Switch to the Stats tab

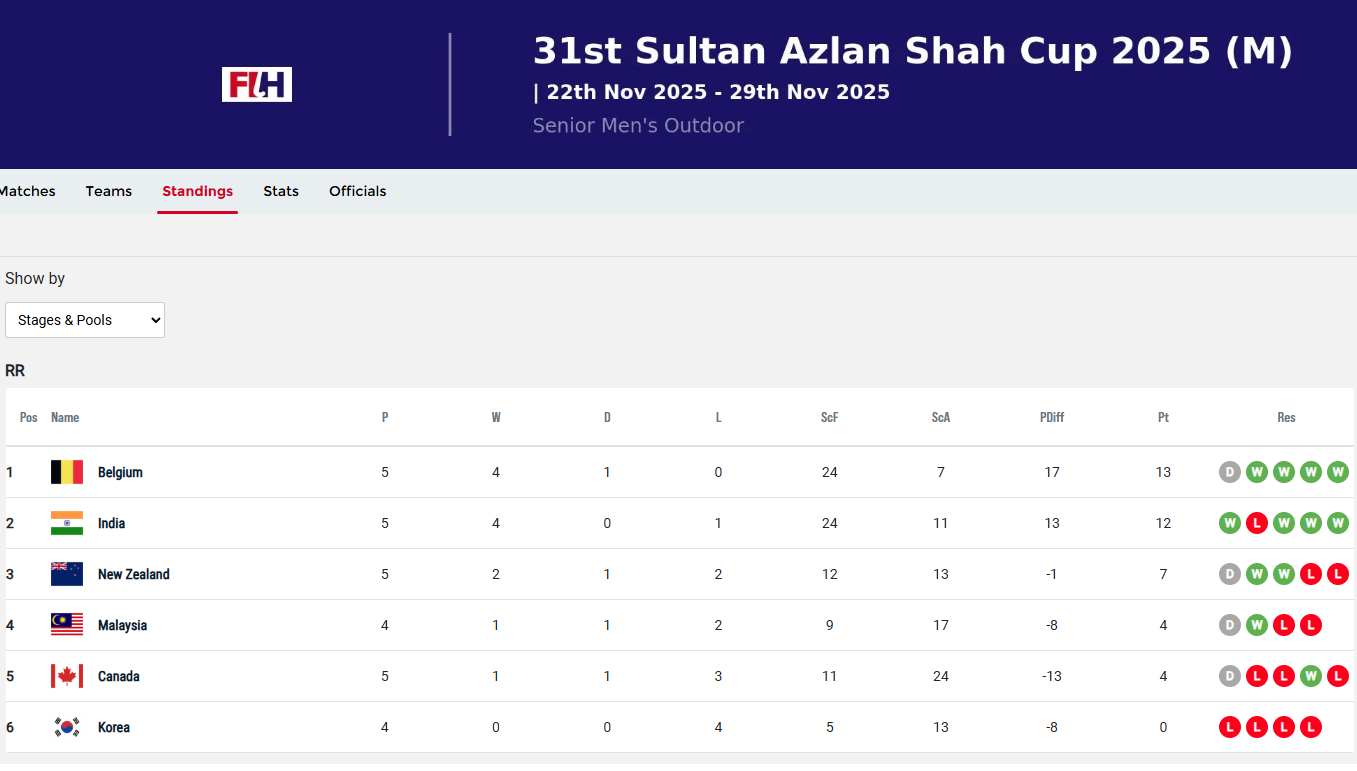281,191
